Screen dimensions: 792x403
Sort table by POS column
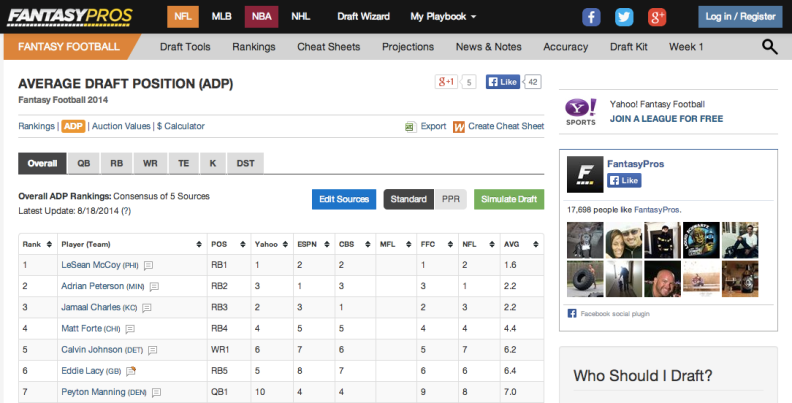click(228, 244)
